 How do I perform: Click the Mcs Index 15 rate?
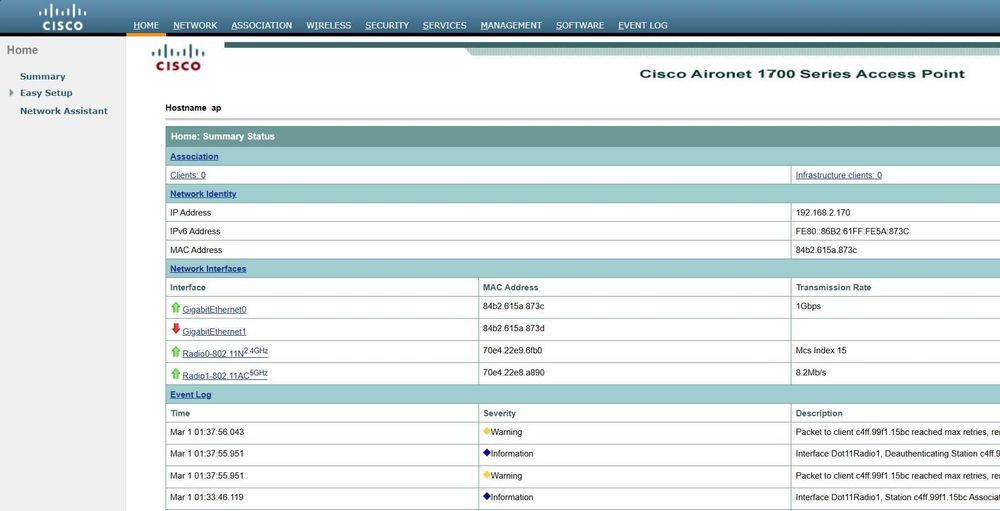click(821, 350)
